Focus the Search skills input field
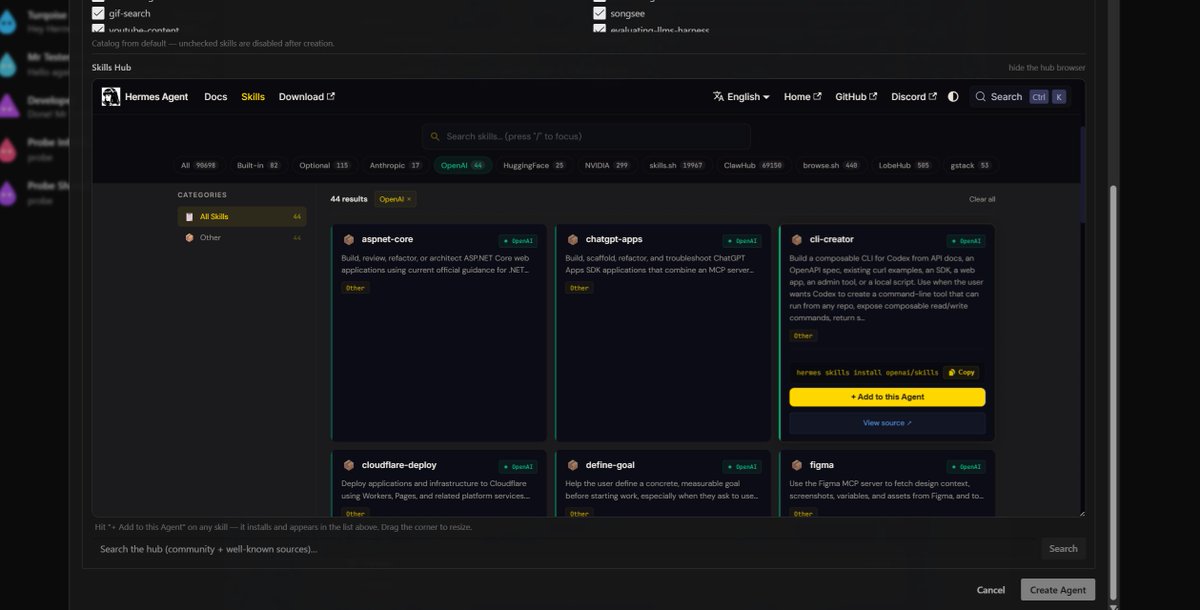The height and width of the screenshot is (610, 1200). [x=586, y=136]
